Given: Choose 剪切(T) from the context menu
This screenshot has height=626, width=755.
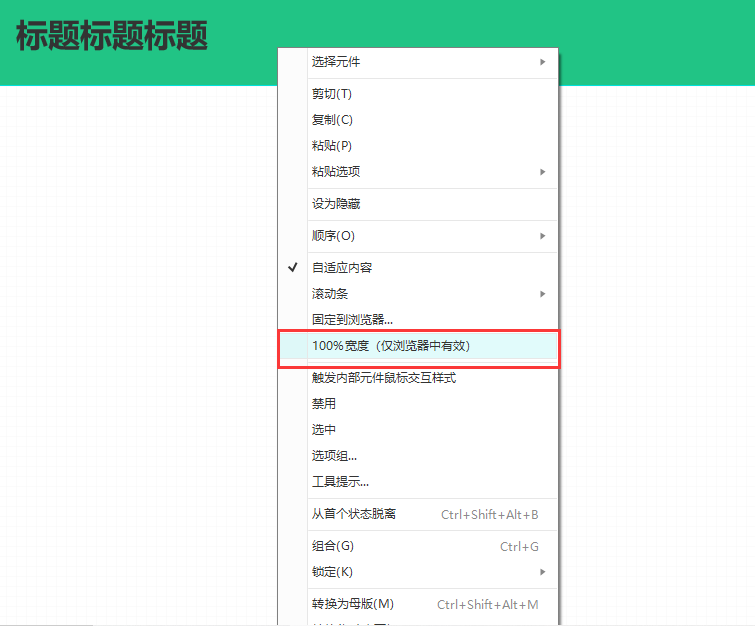Looking at the screenshot, I should tap(332, 94).
